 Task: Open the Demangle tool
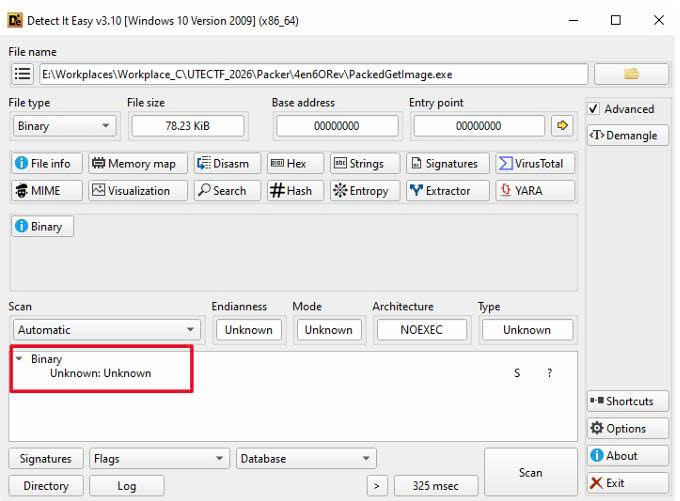627,135
